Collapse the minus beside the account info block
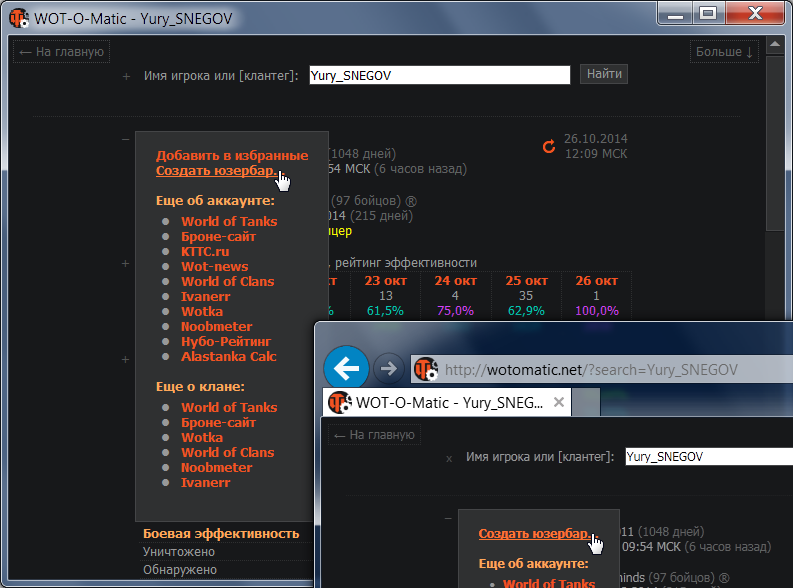Viewport: 793px width, 588px height. click(x=125, y=140)
